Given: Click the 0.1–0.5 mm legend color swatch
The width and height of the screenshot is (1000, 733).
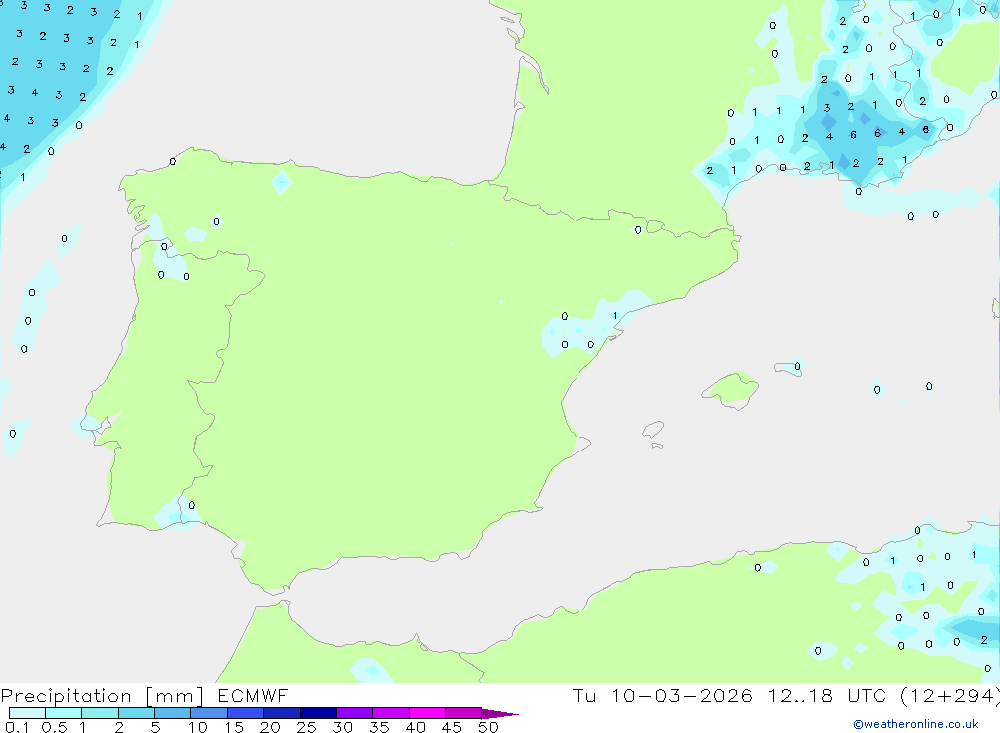Looking at the screenshot, I should coord(27,713).
